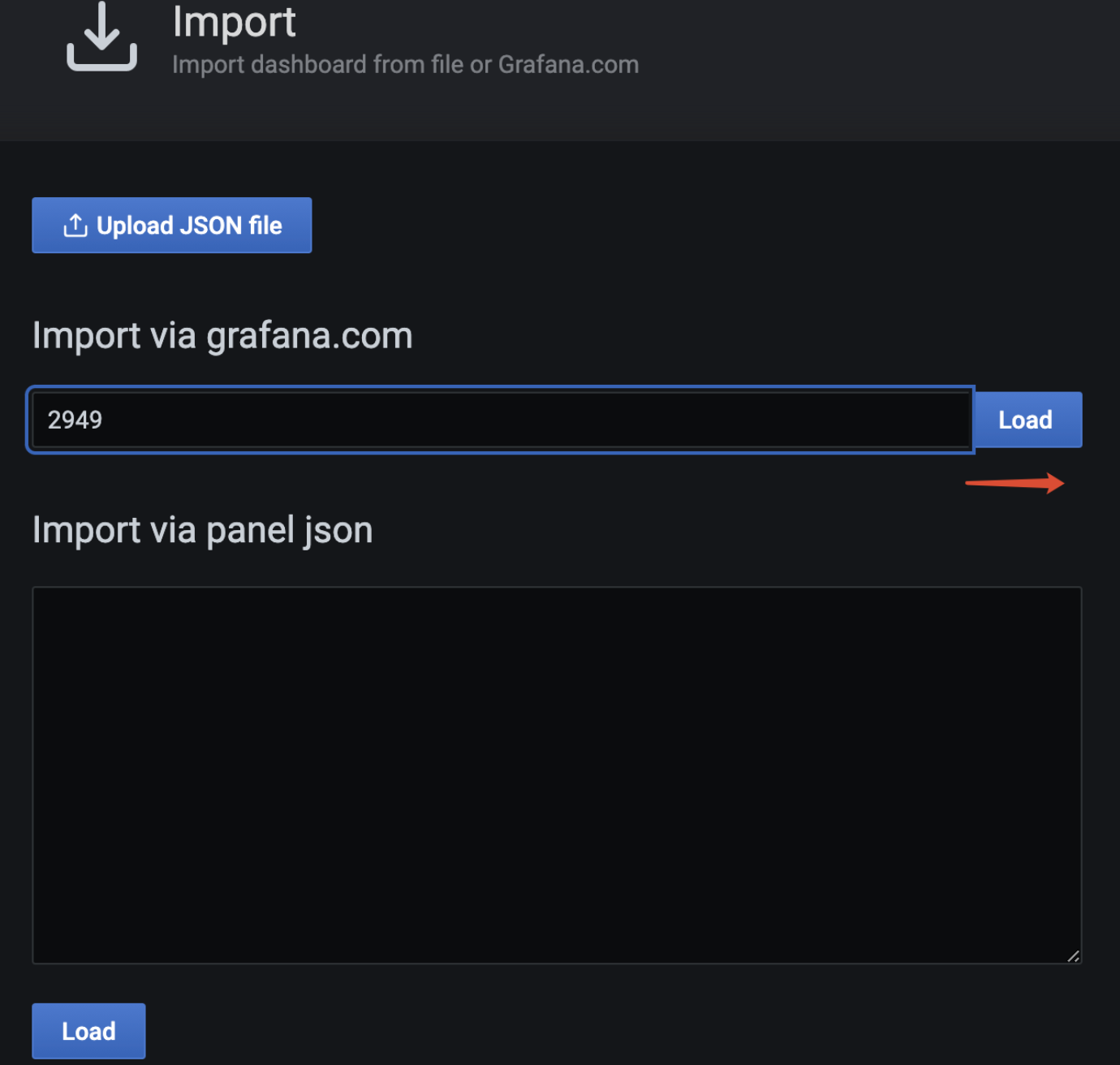Image resolution: width=1120 pixels, height=1065 pixels.
Task: Click the 2949 value in the input
Action: pos(75,420)
